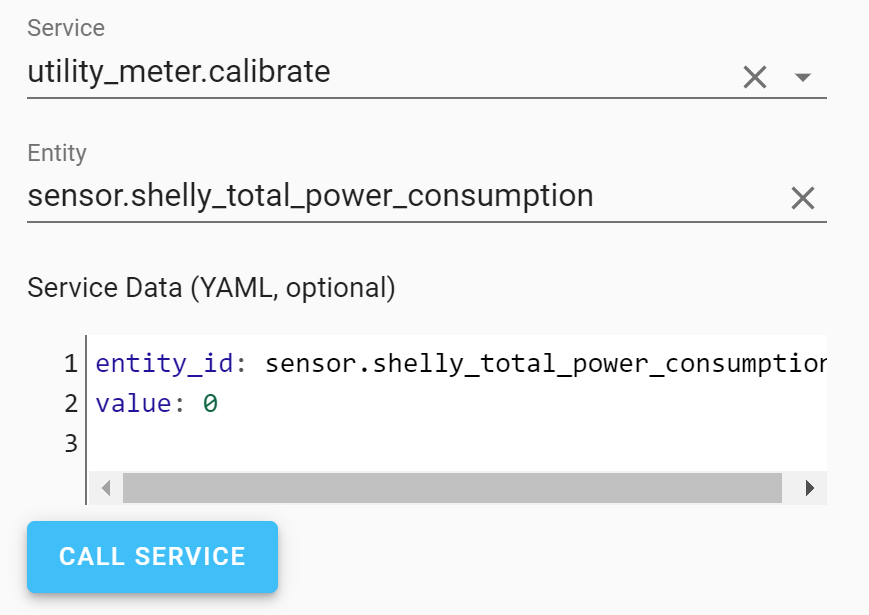The image size is (869, 615).
Task: Call the calibrate service now
Action: click(152, 557)
